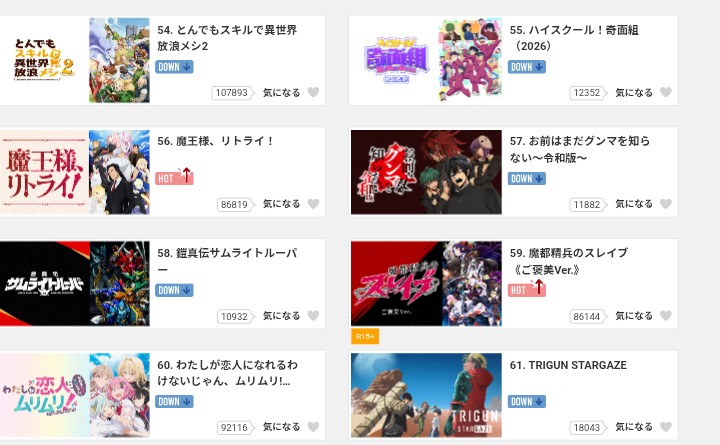Image resolution: width=720 pixels, height=445 pixels.
Task: Click HOT badge on 魔王様、リトライ!
Action: [x=174, y=177]
